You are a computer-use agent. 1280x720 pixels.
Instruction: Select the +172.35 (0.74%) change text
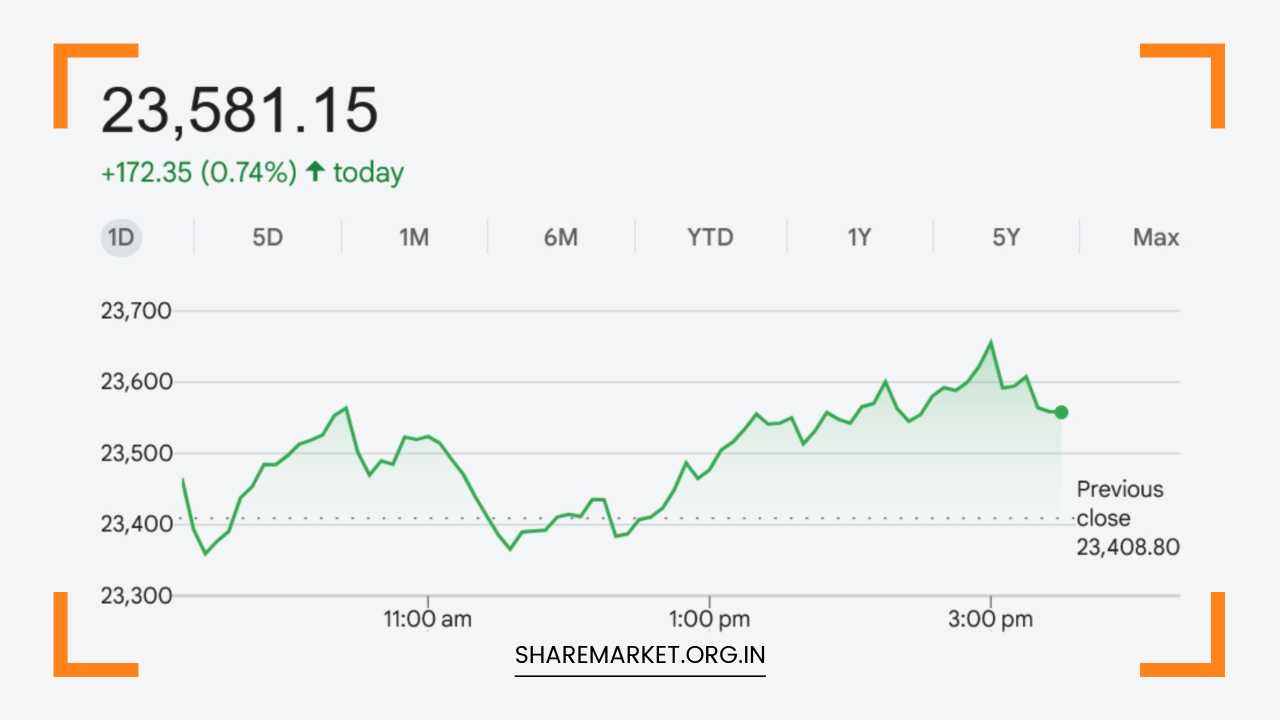pos(197,172)
